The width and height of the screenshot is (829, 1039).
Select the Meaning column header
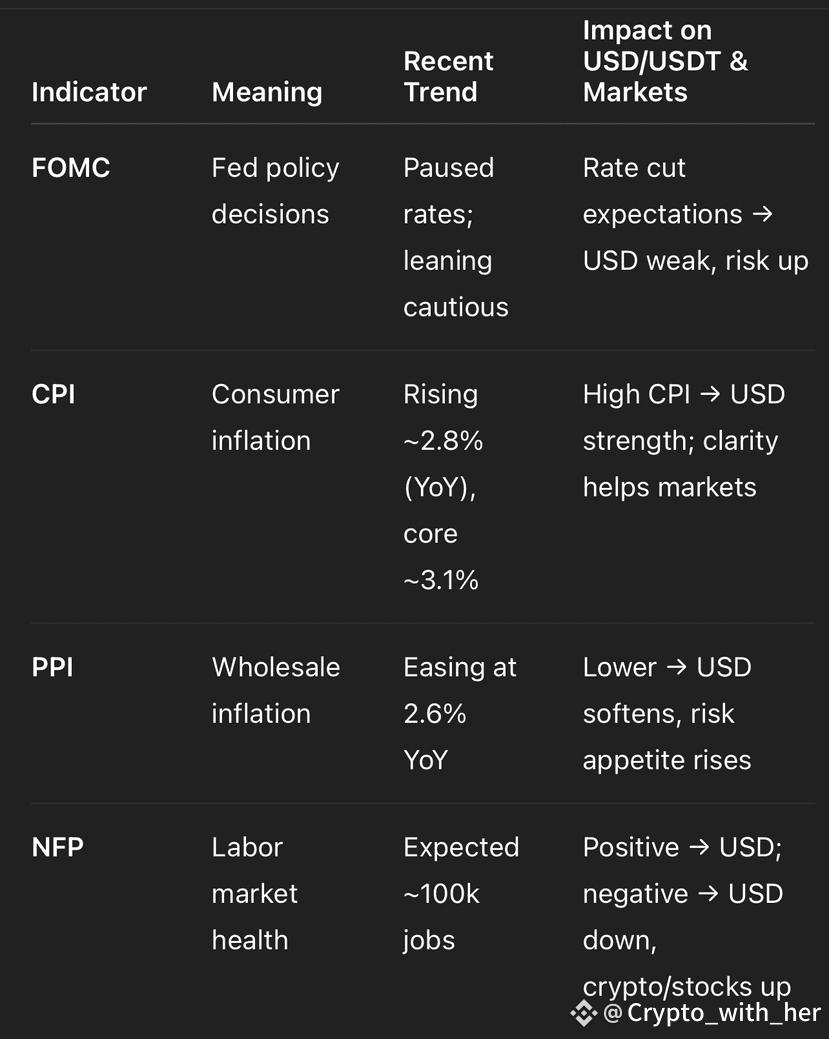pos(267,92)
